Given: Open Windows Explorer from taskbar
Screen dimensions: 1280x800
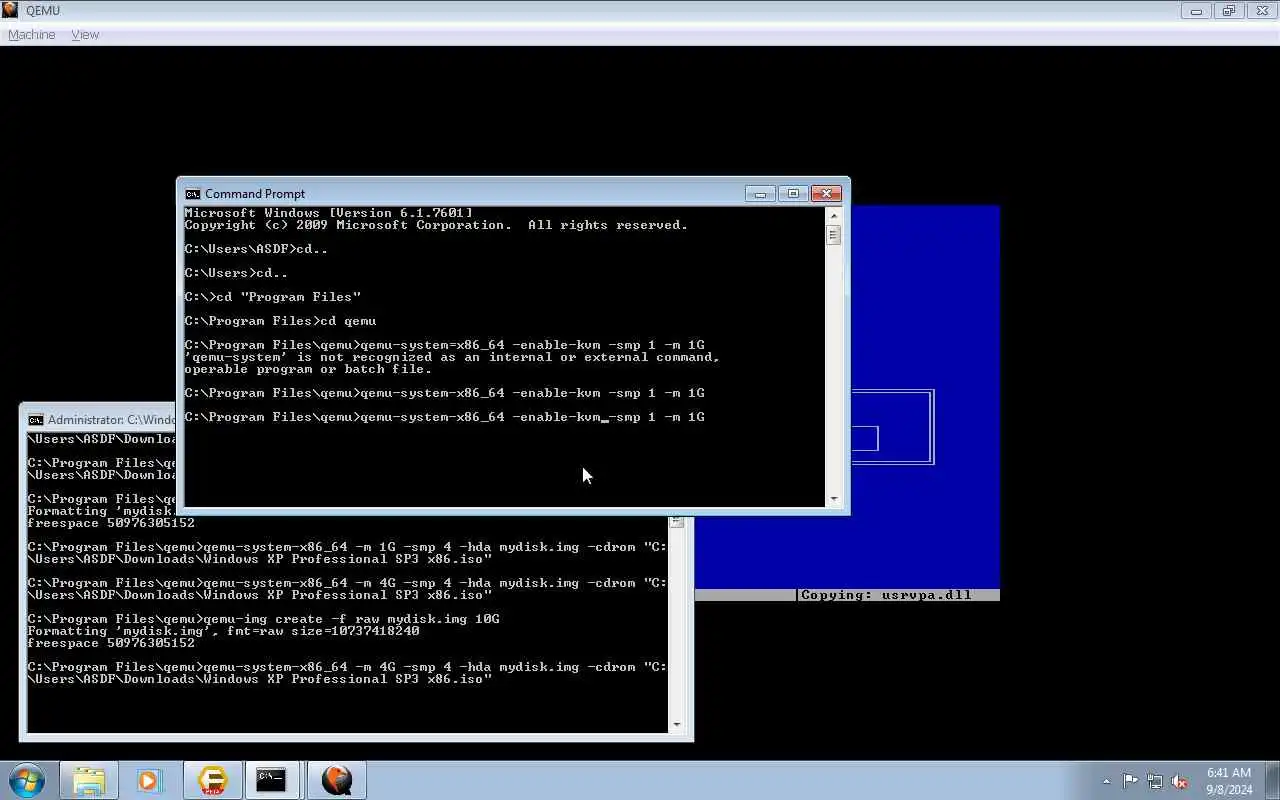Looking at the screenshot, I should coord(89,780).
